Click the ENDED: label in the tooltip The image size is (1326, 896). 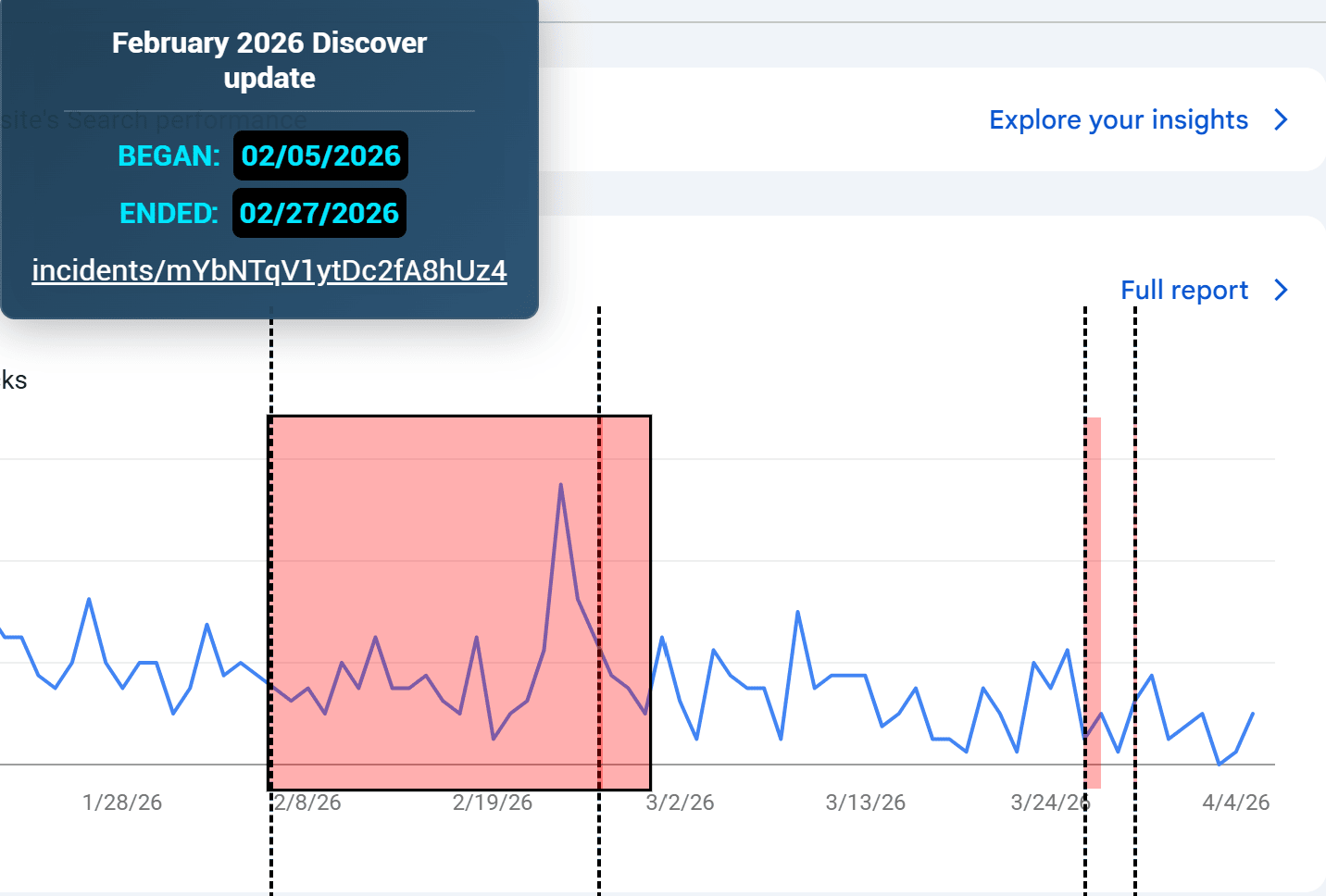[x=169, y=213]
